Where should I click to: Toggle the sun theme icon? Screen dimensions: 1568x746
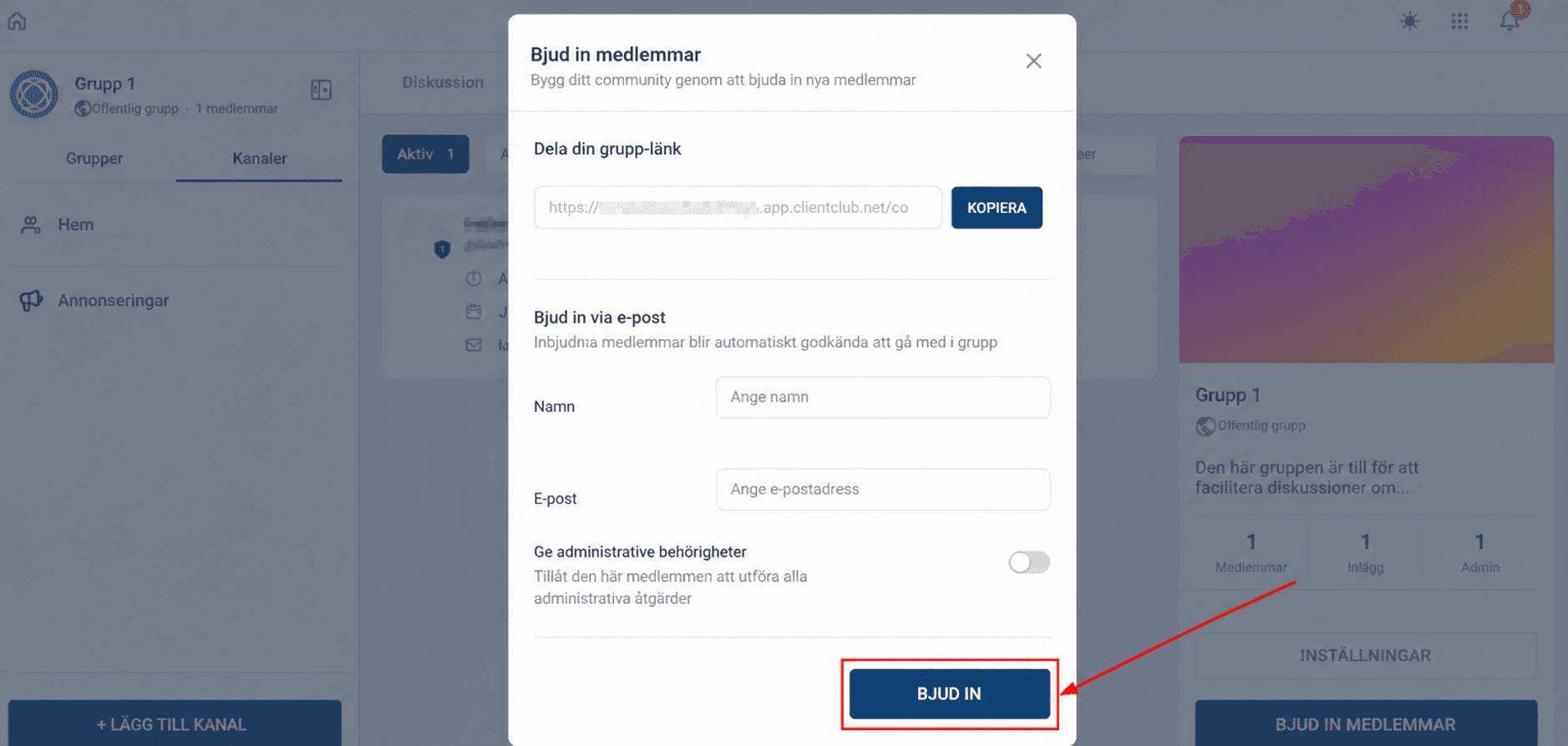(1409, 22)
